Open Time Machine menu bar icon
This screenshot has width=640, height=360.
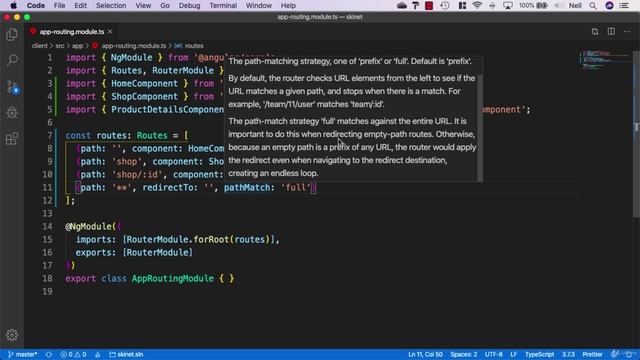[x=445, y=5]
